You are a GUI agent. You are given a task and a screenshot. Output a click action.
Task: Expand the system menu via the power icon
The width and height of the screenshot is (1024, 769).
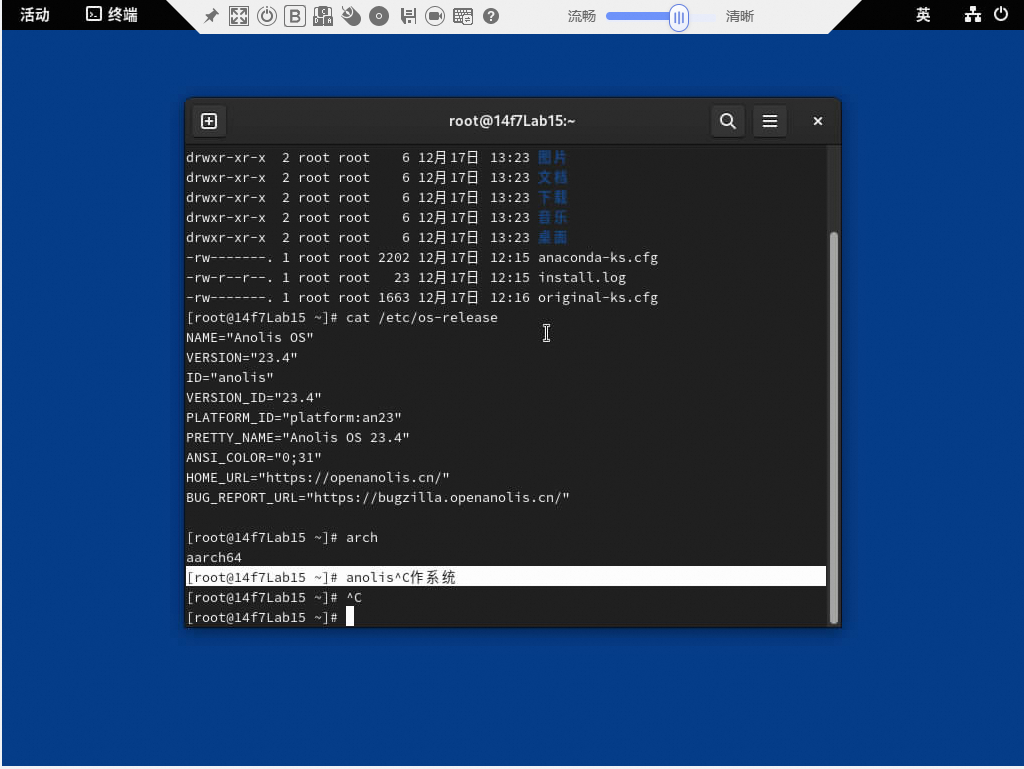tap(1000, 15)
